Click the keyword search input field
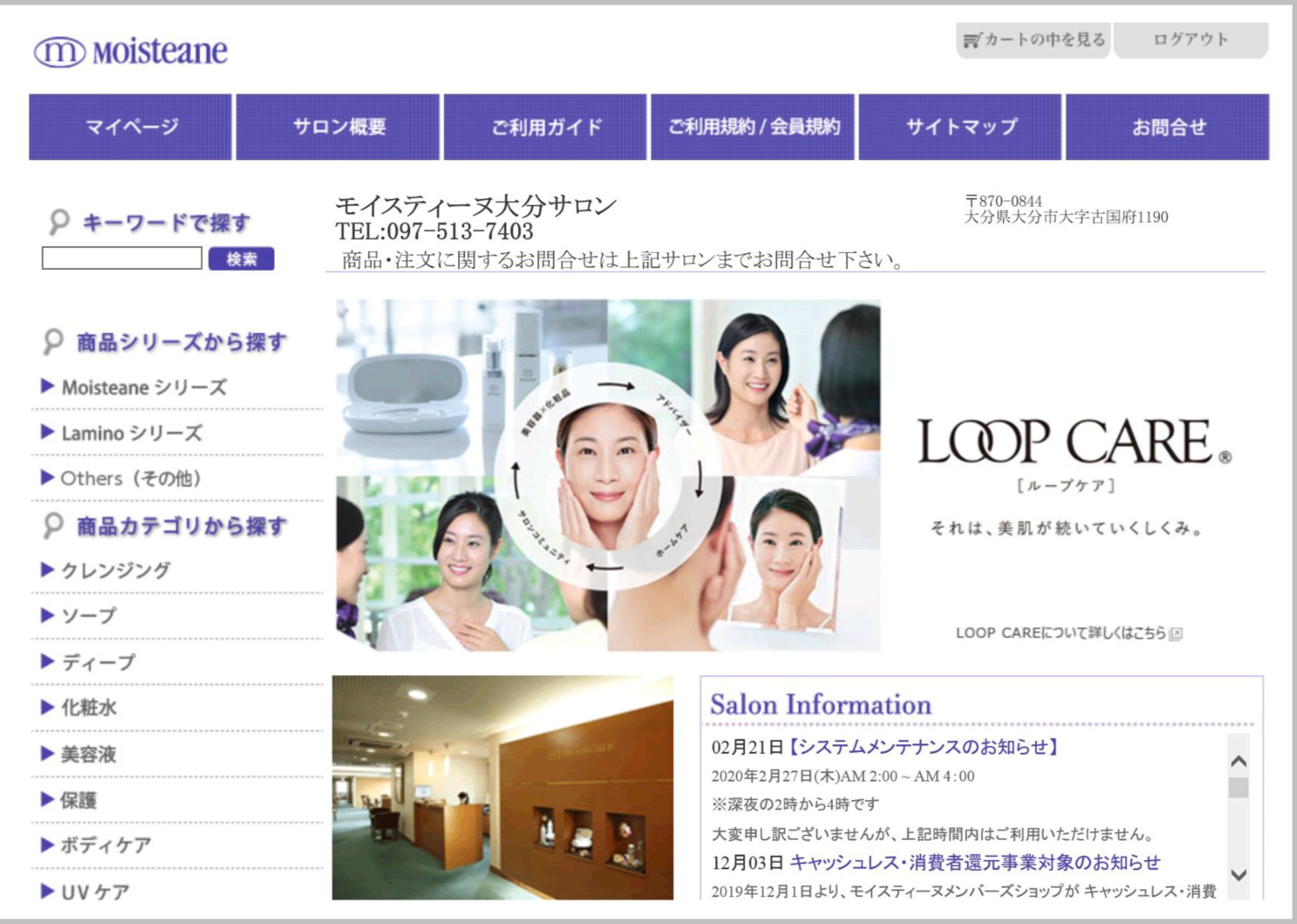This screenshot has width=1297, height=924. (122, 259)
